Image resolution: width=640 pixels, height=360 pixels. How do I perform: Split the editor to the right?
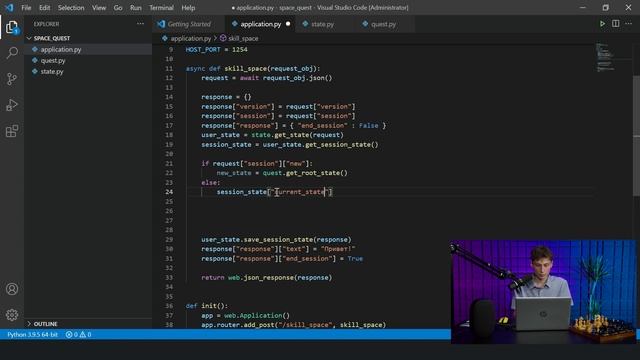(616, 24)
